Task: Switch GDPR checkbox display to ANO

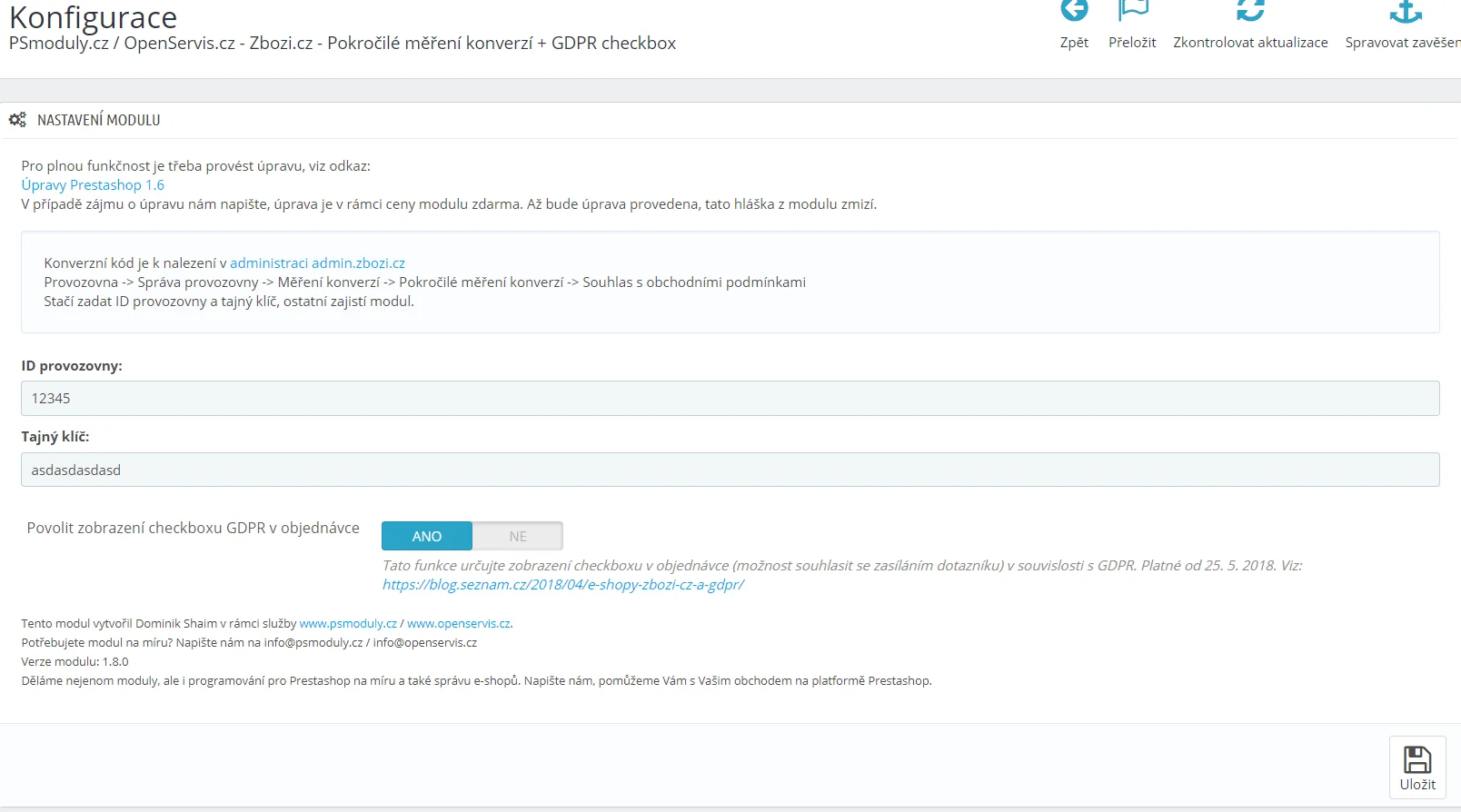Action: (x=427, y=536)
